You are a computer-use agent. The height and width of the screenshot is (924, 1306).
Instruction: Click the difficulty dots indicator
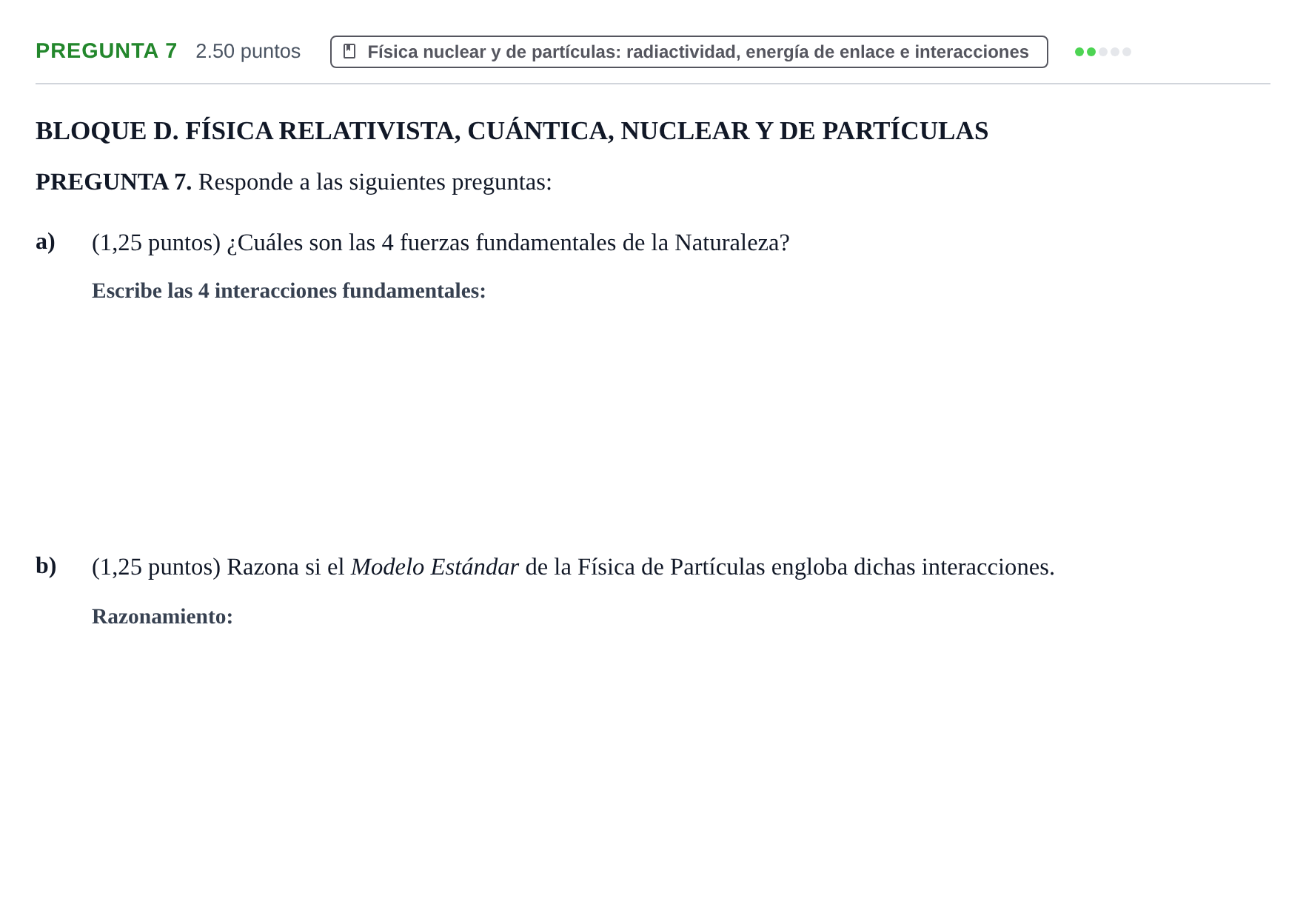1102,52
